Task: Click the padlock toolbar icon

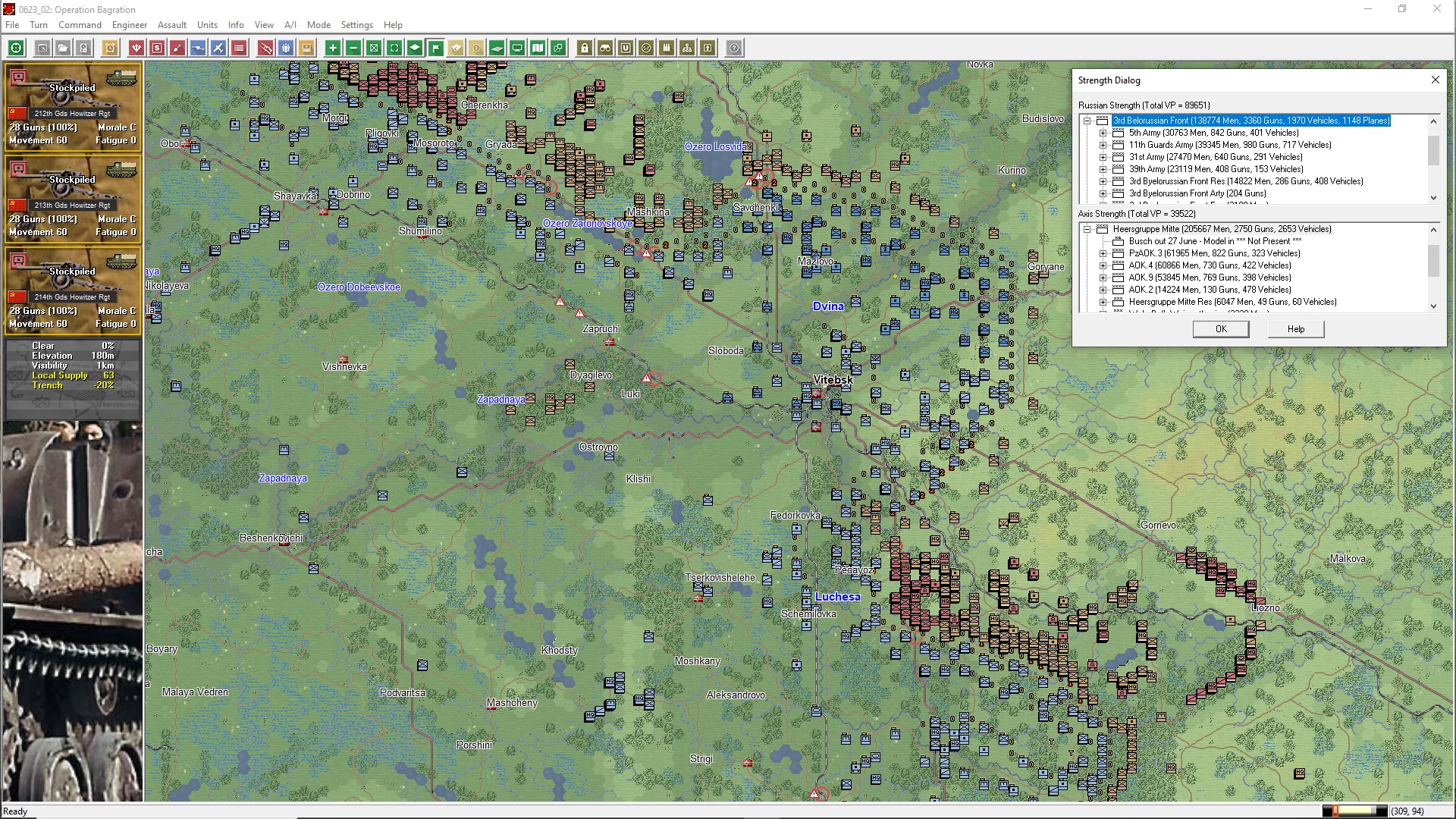Action: click(585, 48)
